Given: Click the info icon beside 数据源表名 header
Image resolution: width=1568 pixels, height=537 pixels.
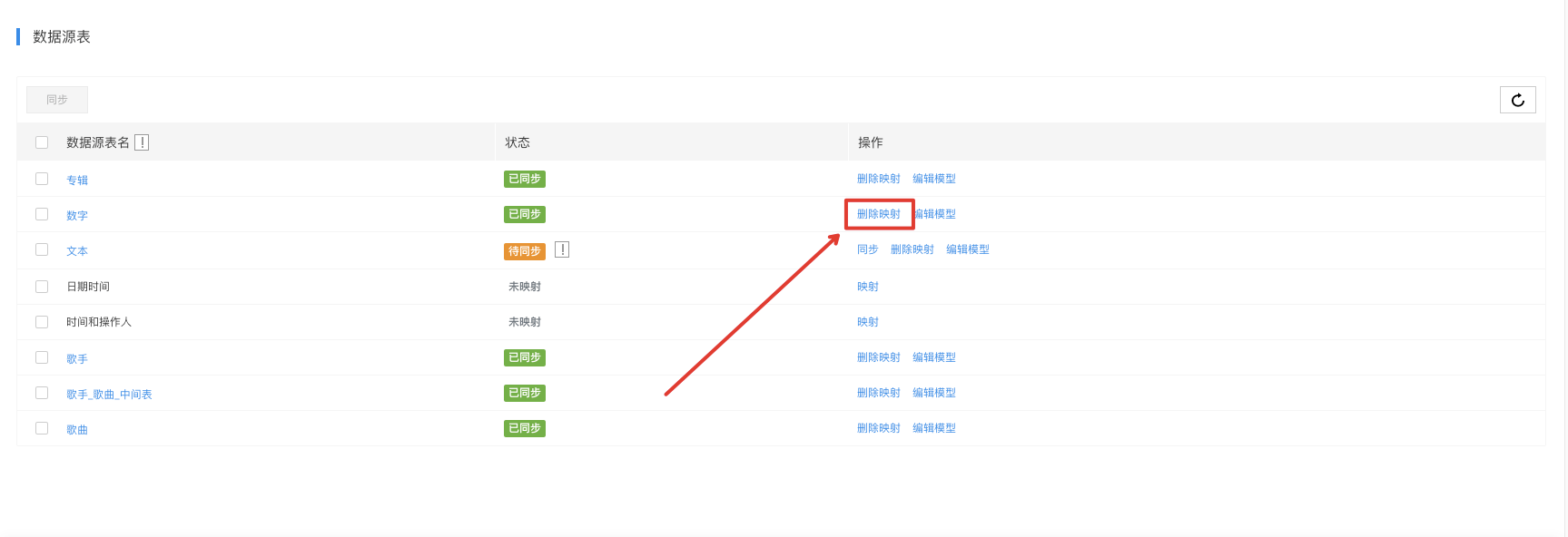Looking at the screenshot, I should [x=142, y=142].
